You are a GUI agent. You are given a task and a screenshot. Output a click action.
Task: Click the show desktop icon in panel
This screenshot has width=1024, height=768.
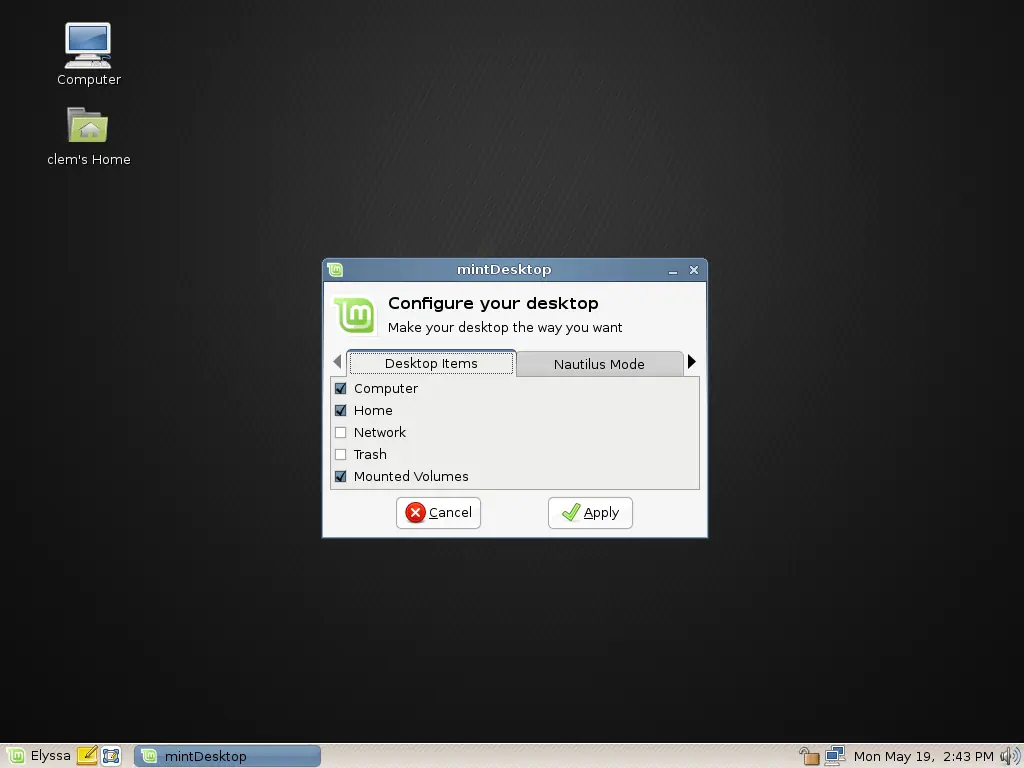point(111,756)
